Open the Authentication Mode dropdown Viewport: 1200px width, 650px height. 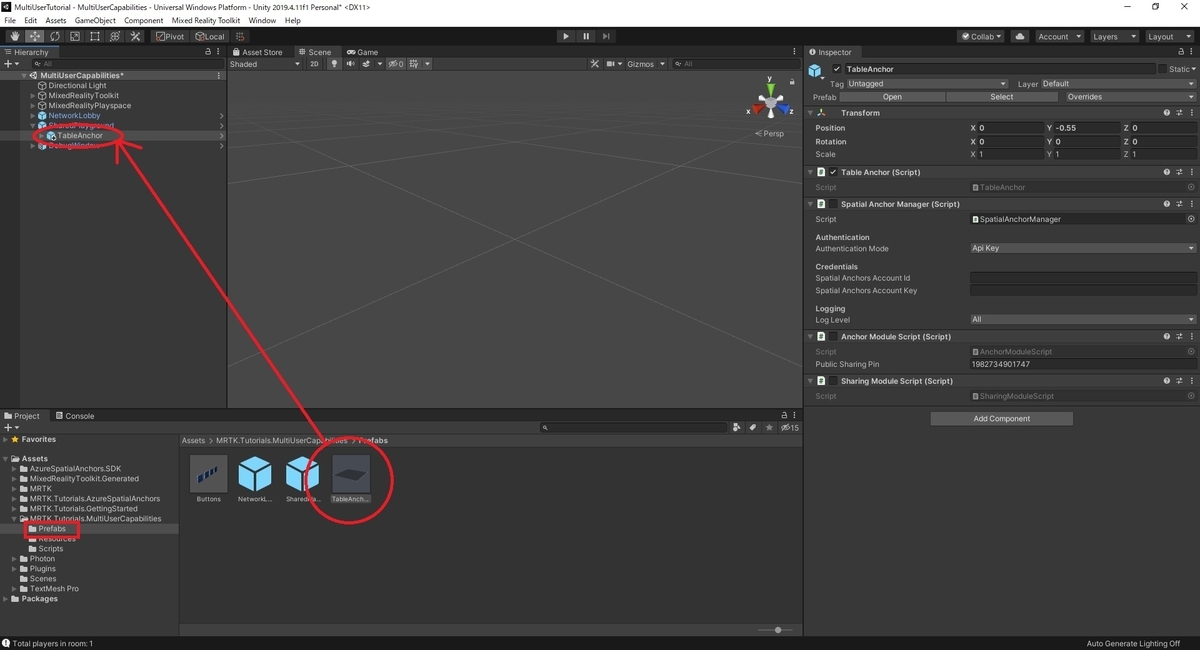pos(1083,248)
